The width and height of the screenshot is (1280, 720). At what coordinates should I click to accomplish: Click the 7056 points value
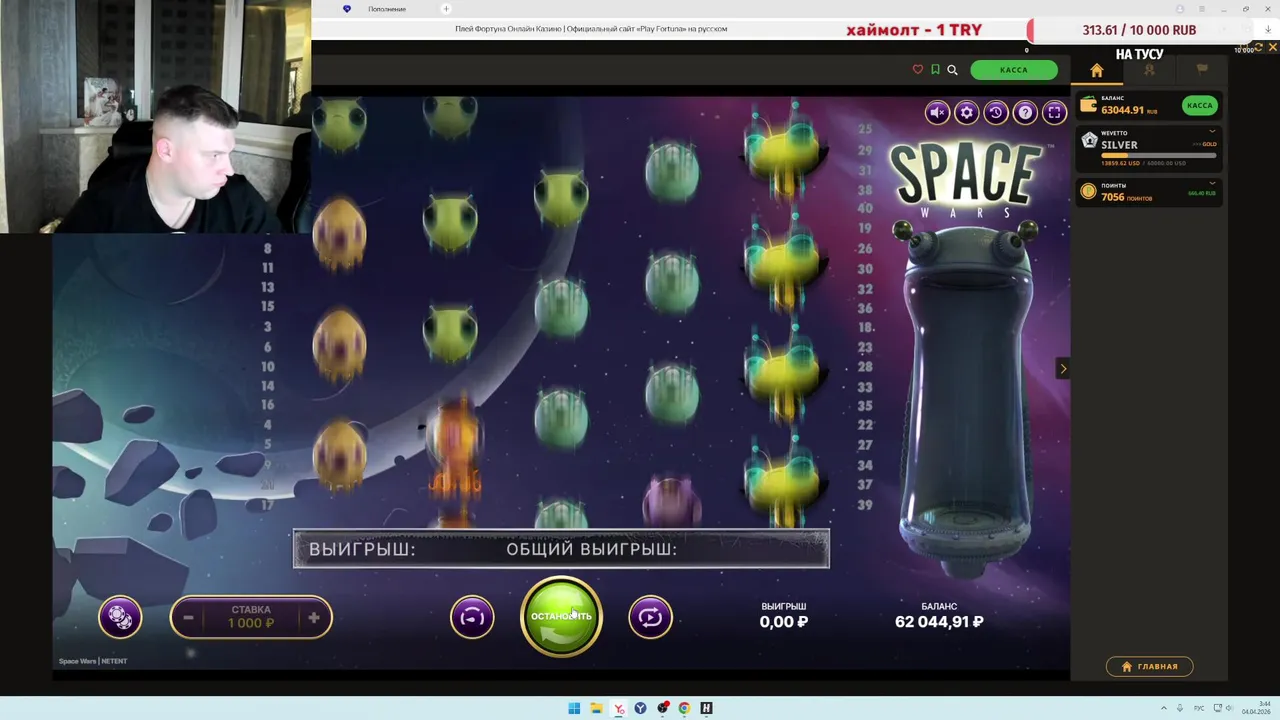point(1113,197)
